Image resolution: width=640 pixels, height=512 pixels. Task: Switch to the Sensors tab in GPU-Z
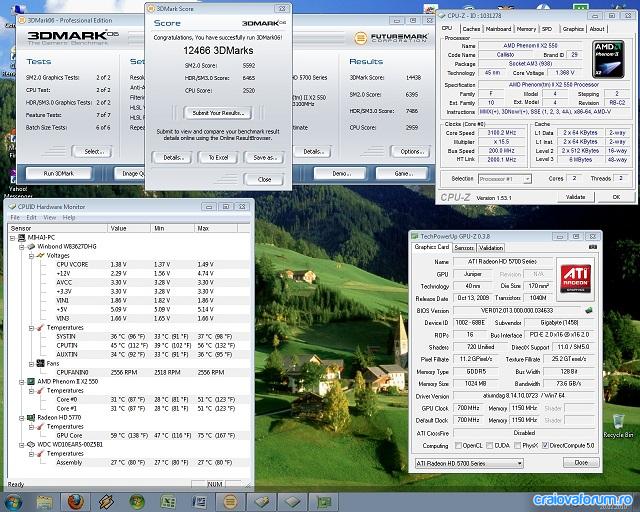point(464,248)
